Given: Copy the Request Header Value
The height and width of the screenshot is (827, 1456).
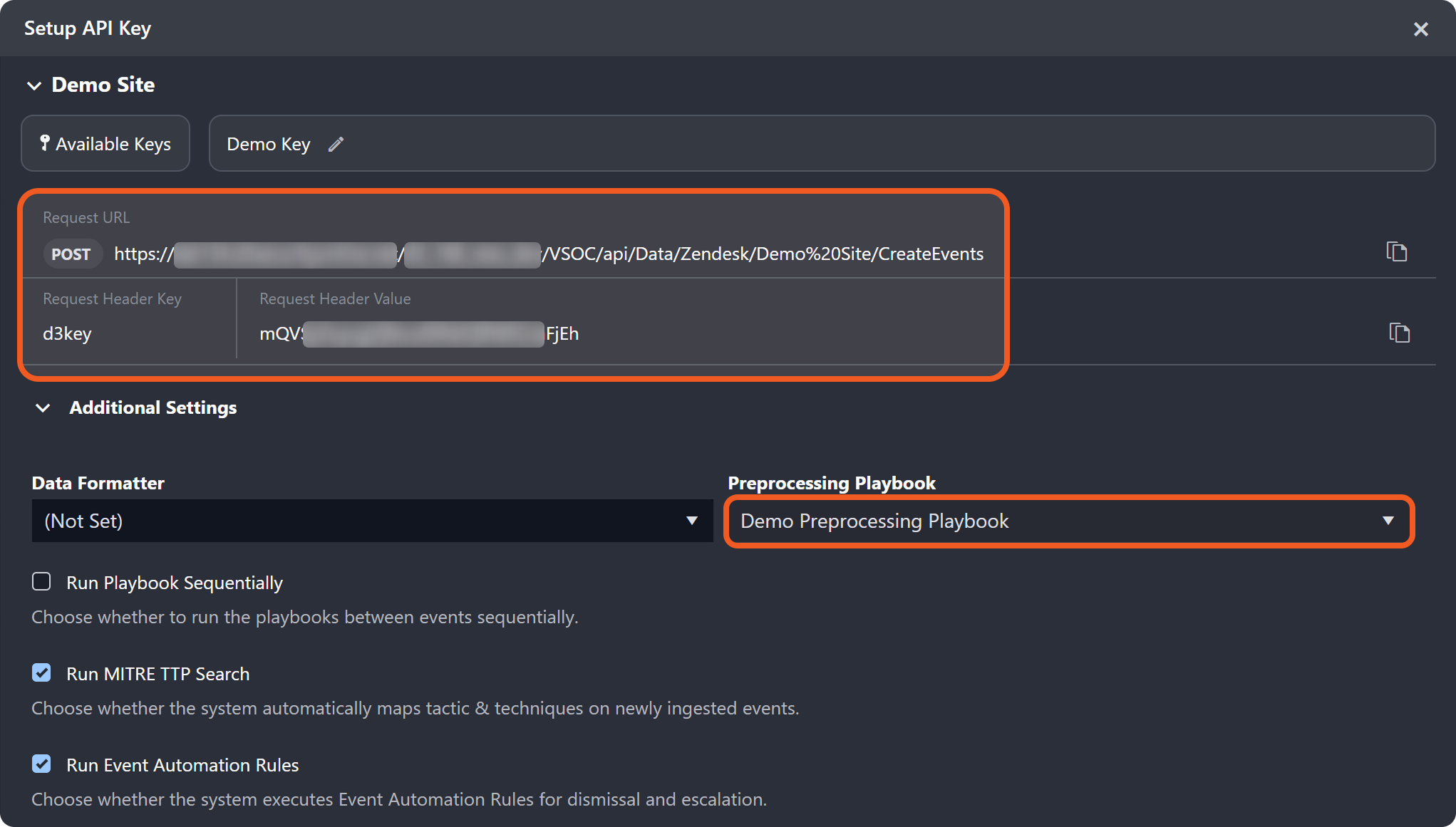Looking at the screenshot, I should coord(1399,333).
